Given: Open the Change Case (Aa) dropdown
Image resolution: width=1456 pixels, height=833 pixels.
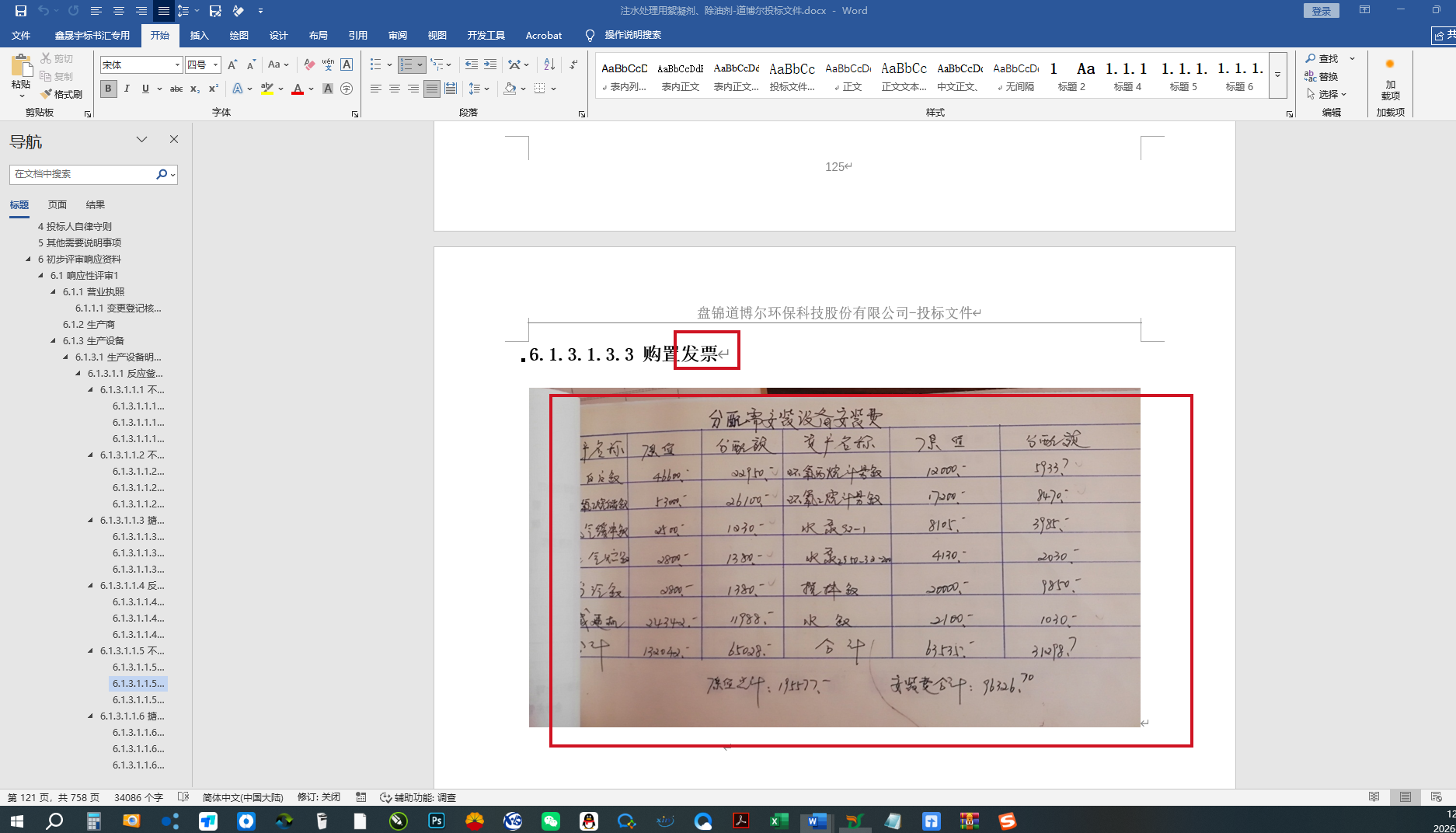Looking at the screenshot, I should [x=278, y=64].
